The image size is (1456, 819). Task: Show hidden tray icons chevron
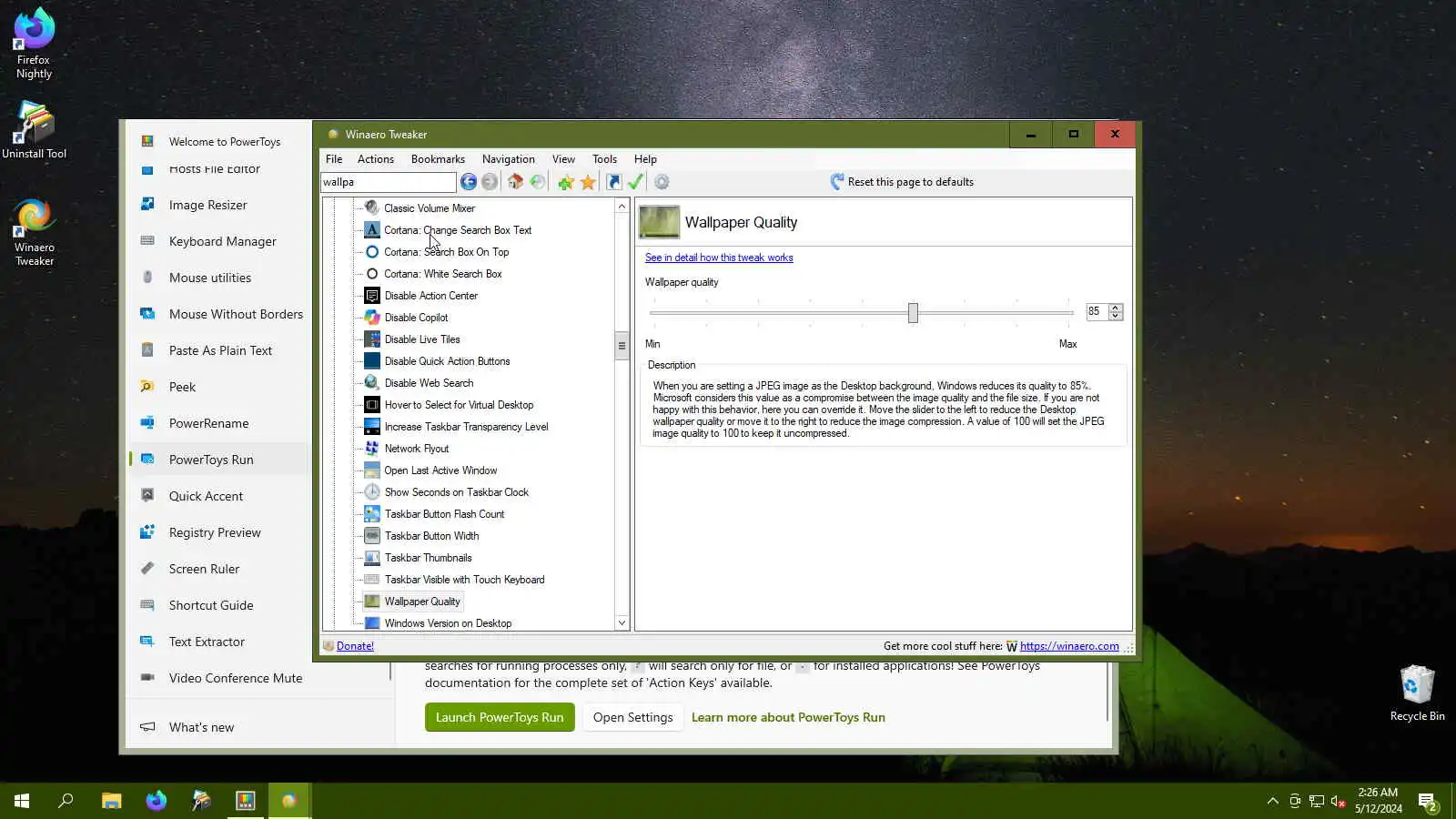(1272, 801)
